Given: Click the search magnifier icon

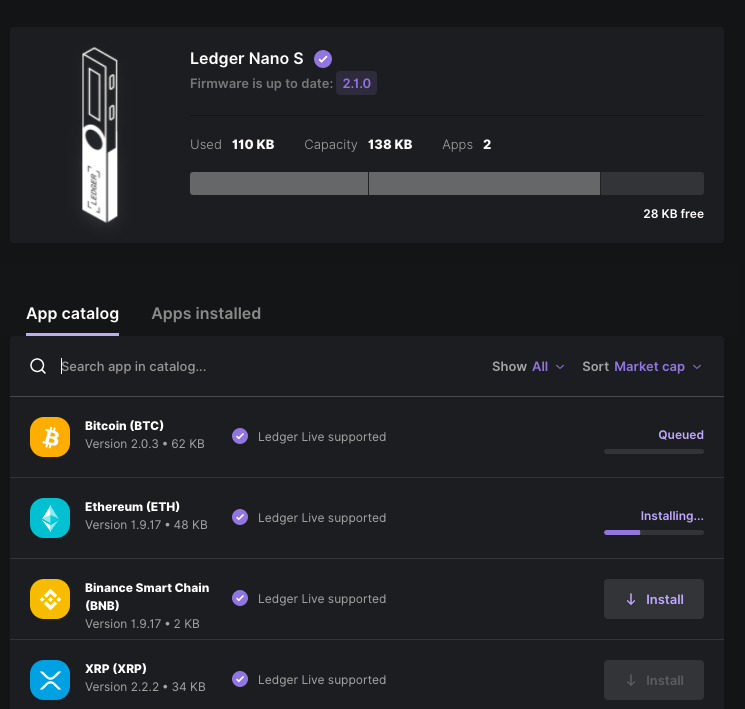Looking at the screenshot, I should [x=38, y=366].
